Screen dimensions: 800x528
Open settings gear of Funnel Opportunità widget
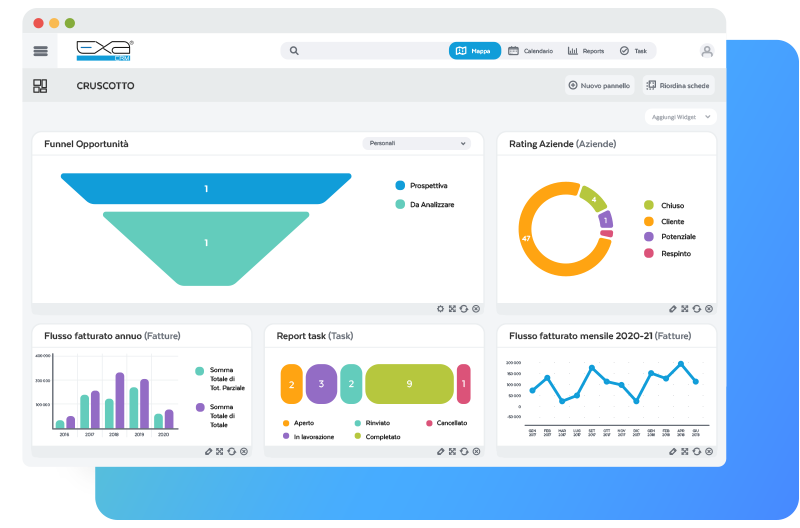pyautogui.click(x=440, y=309)
